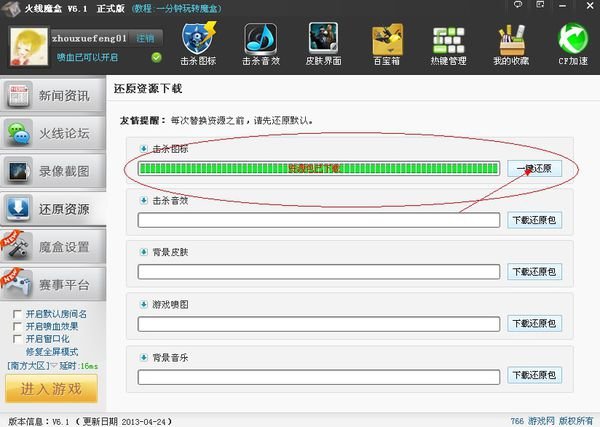Enable 开启喷血效果 checkbox
Image resolution: width=600 pixels, height=427 pixels.
pyautogui.click(x=17, y=326)
